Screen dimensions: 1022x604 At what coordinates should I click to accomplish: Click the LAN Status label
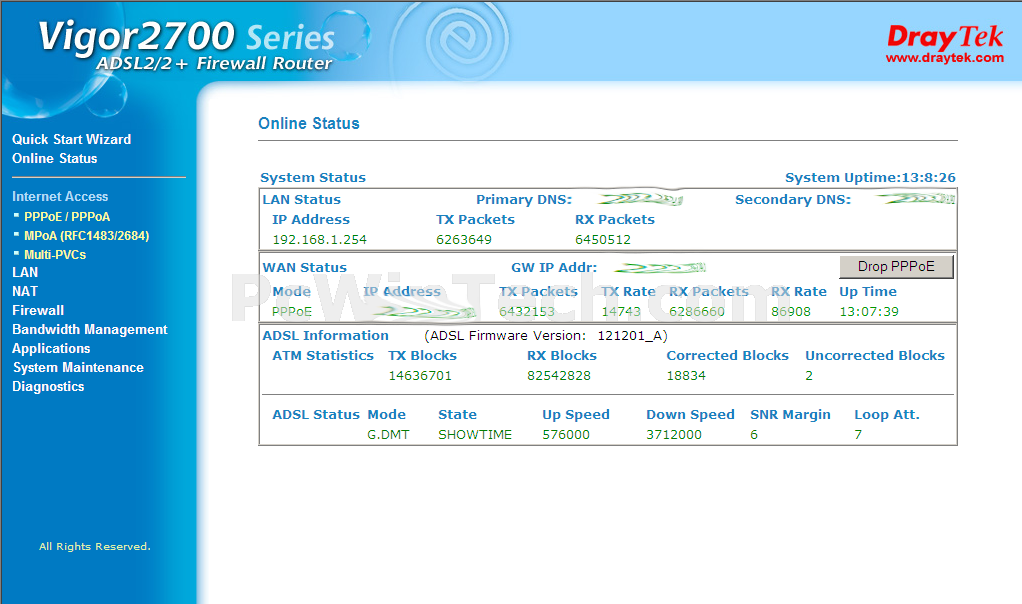pos(301,199)
